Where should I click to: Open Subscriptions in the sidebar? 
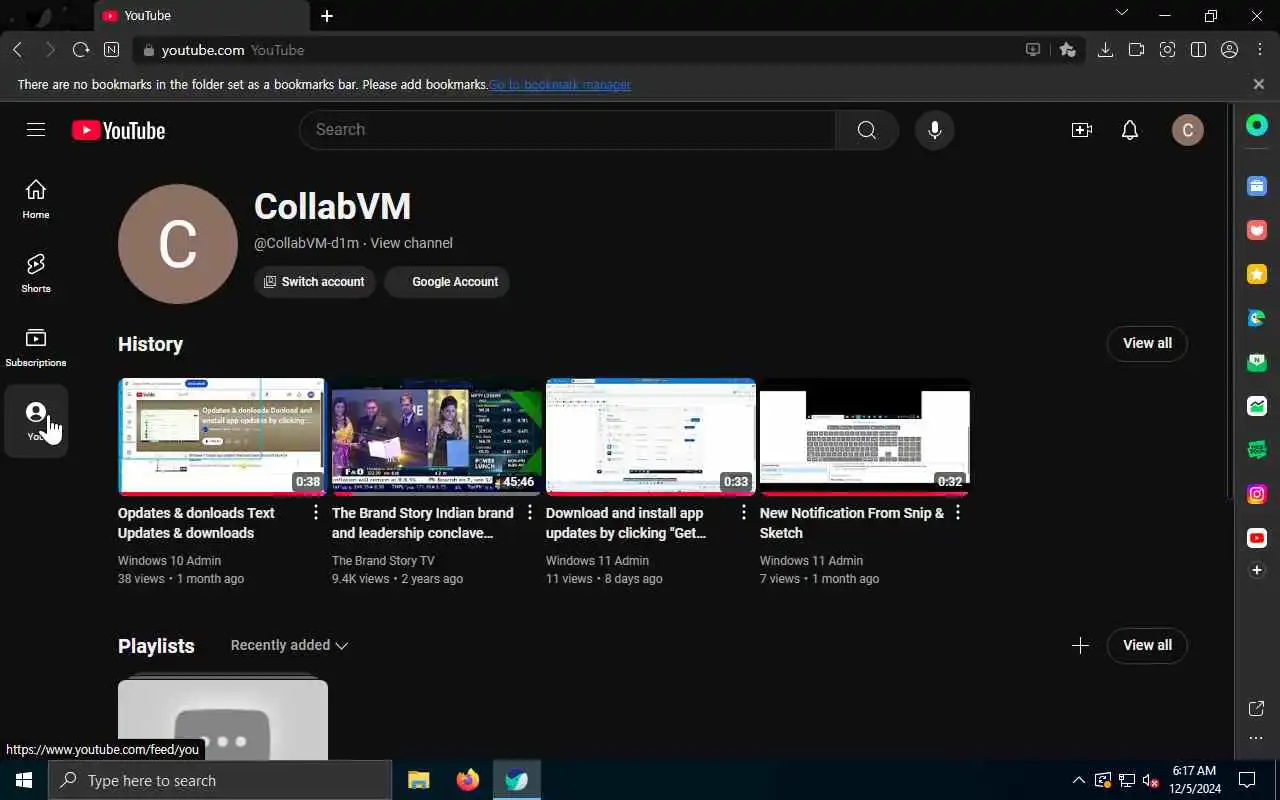click(x=36, y=347)
